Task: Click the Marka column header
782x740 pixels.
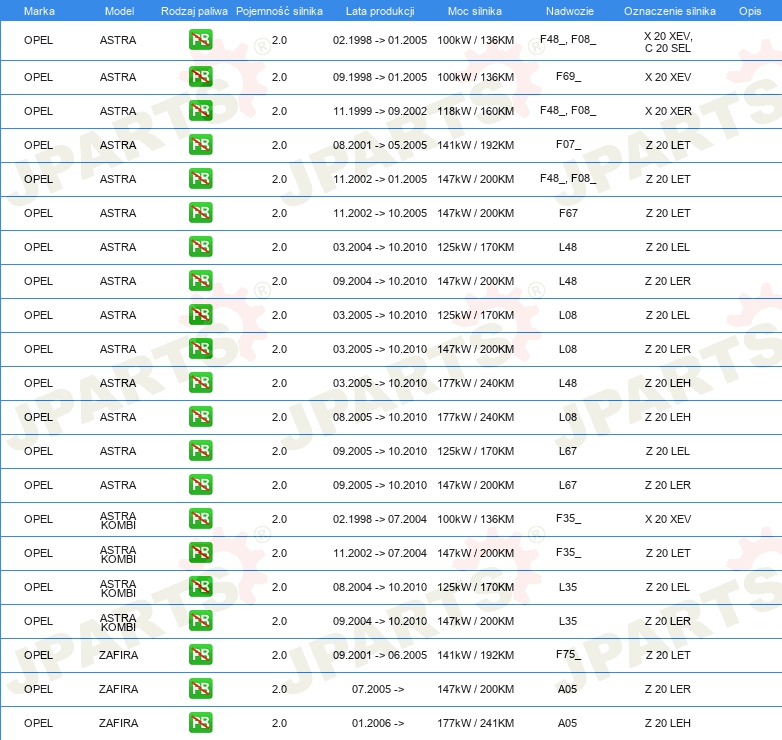Action: coord(39,11)
